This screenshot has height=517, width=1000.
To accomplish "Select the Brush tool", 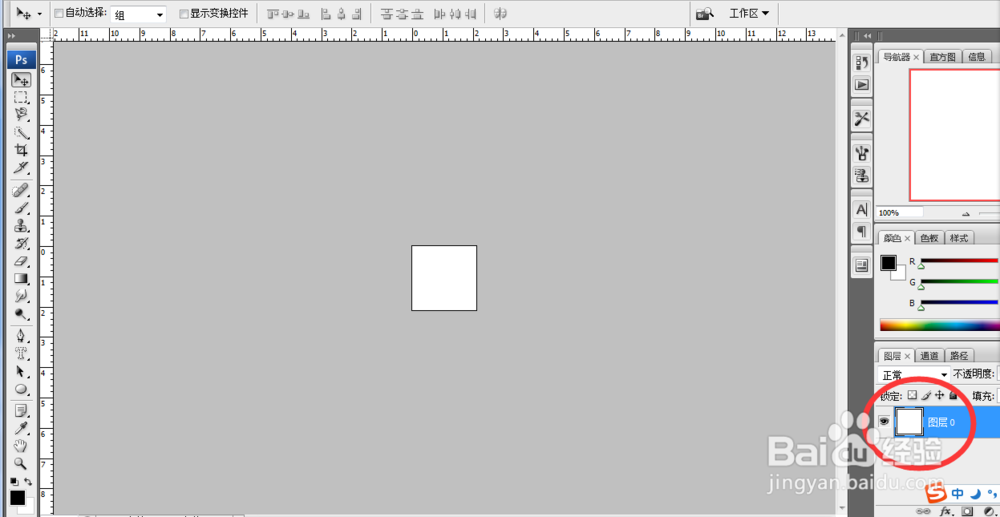I will pyautogui.click(x=21, y=208).
